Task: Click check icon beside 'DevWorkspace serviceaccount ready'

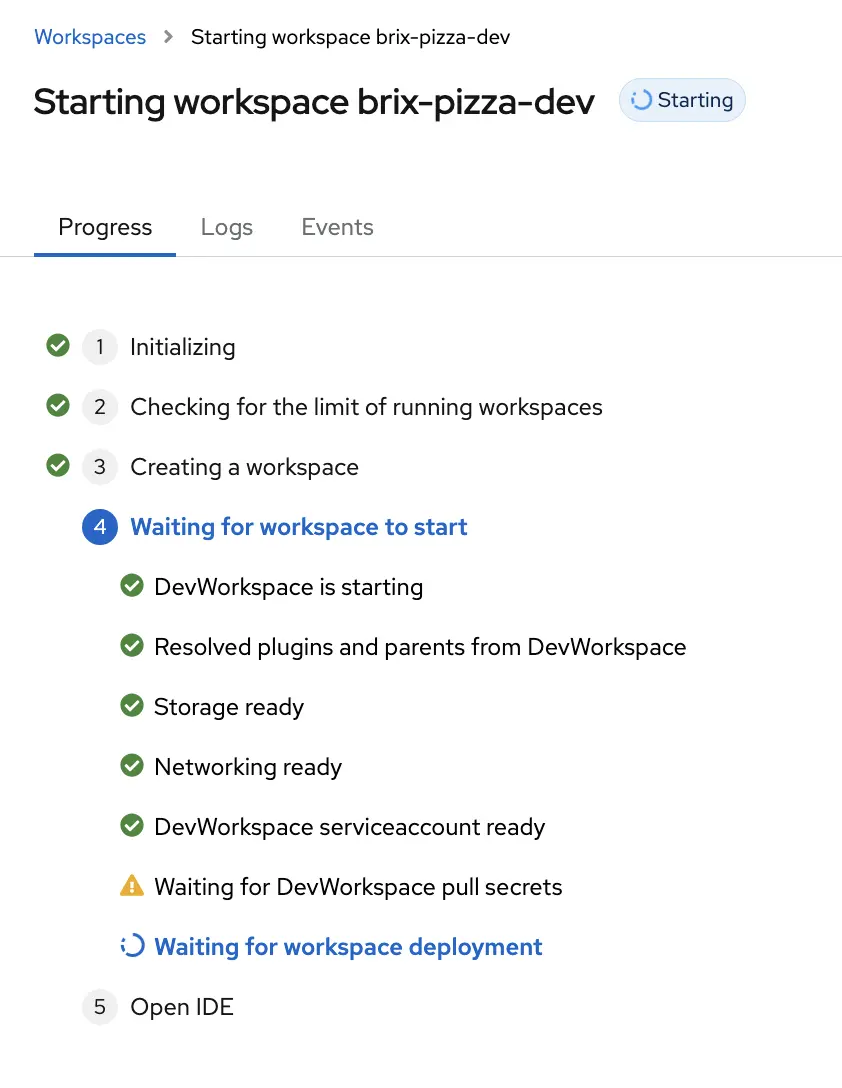Action: coord(132,826)
